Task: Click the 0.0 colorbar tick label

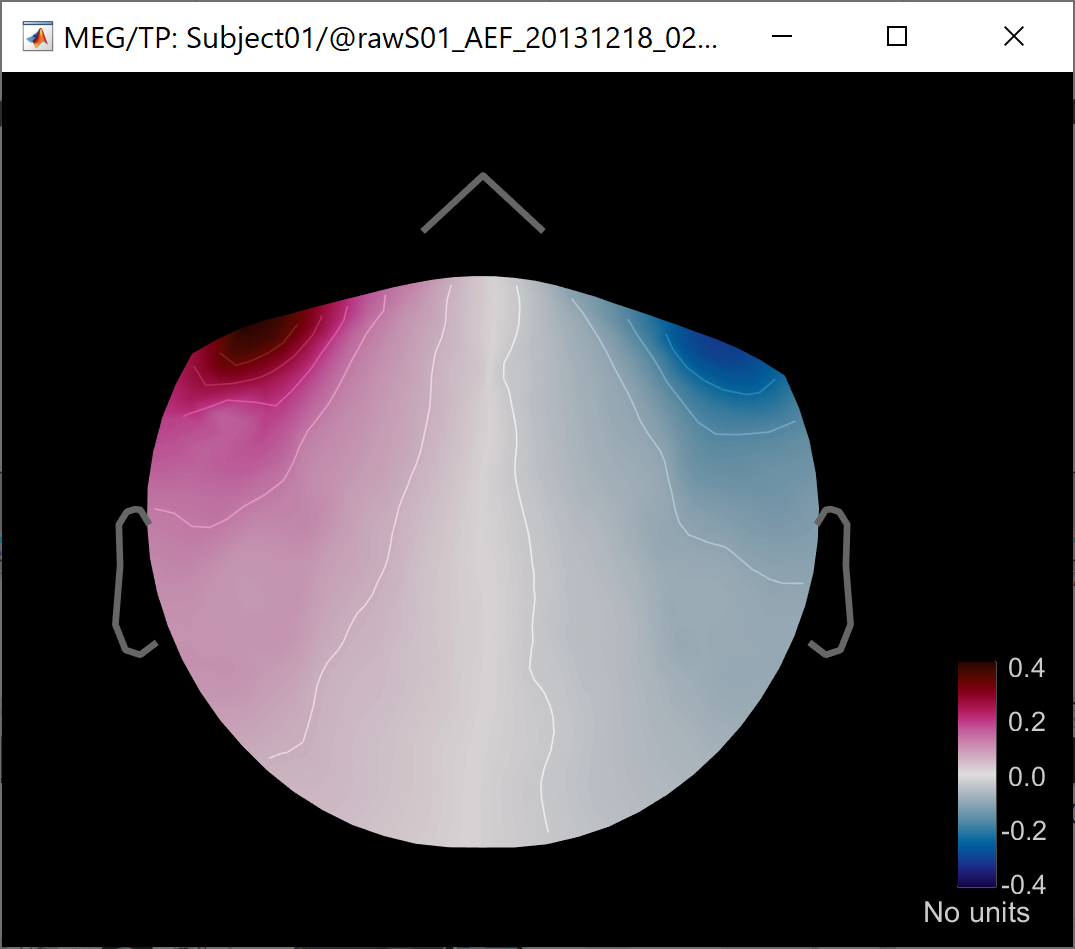Action: click(1026, 776)
